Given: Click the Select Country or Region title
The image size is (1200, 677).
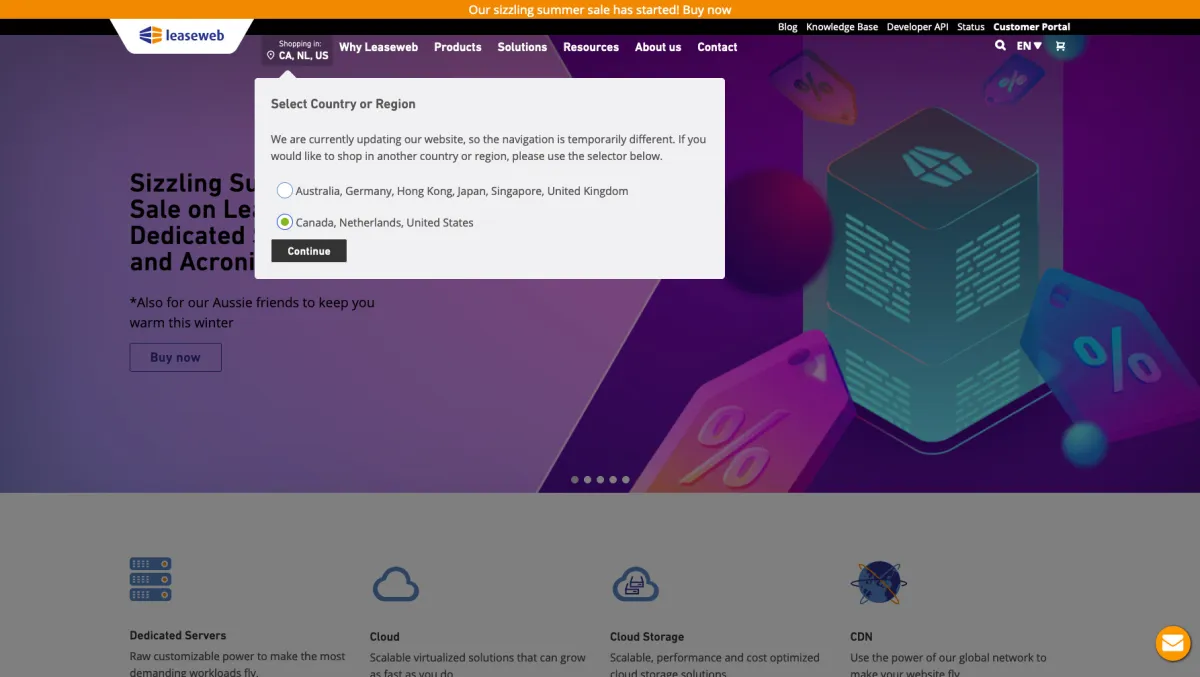Looking at the screenshot, I should (x=343, y=104).
